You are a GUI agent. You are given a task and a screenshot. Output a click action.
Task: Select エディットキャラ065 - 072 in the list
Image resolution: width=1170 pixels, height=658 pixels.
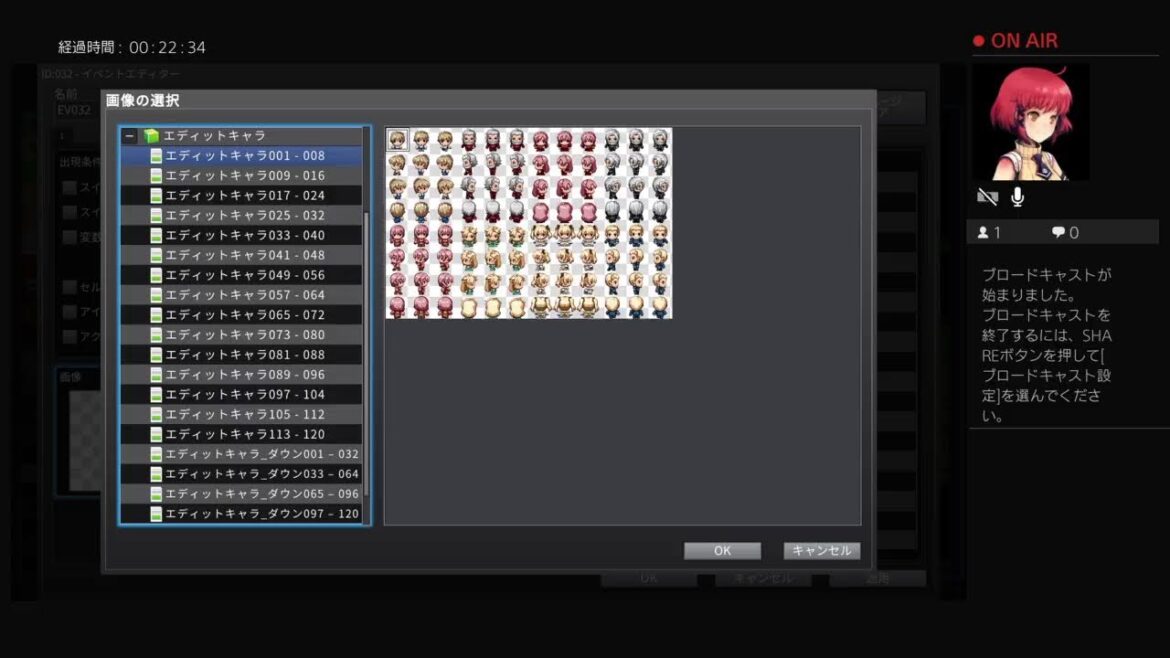[245, 315]
